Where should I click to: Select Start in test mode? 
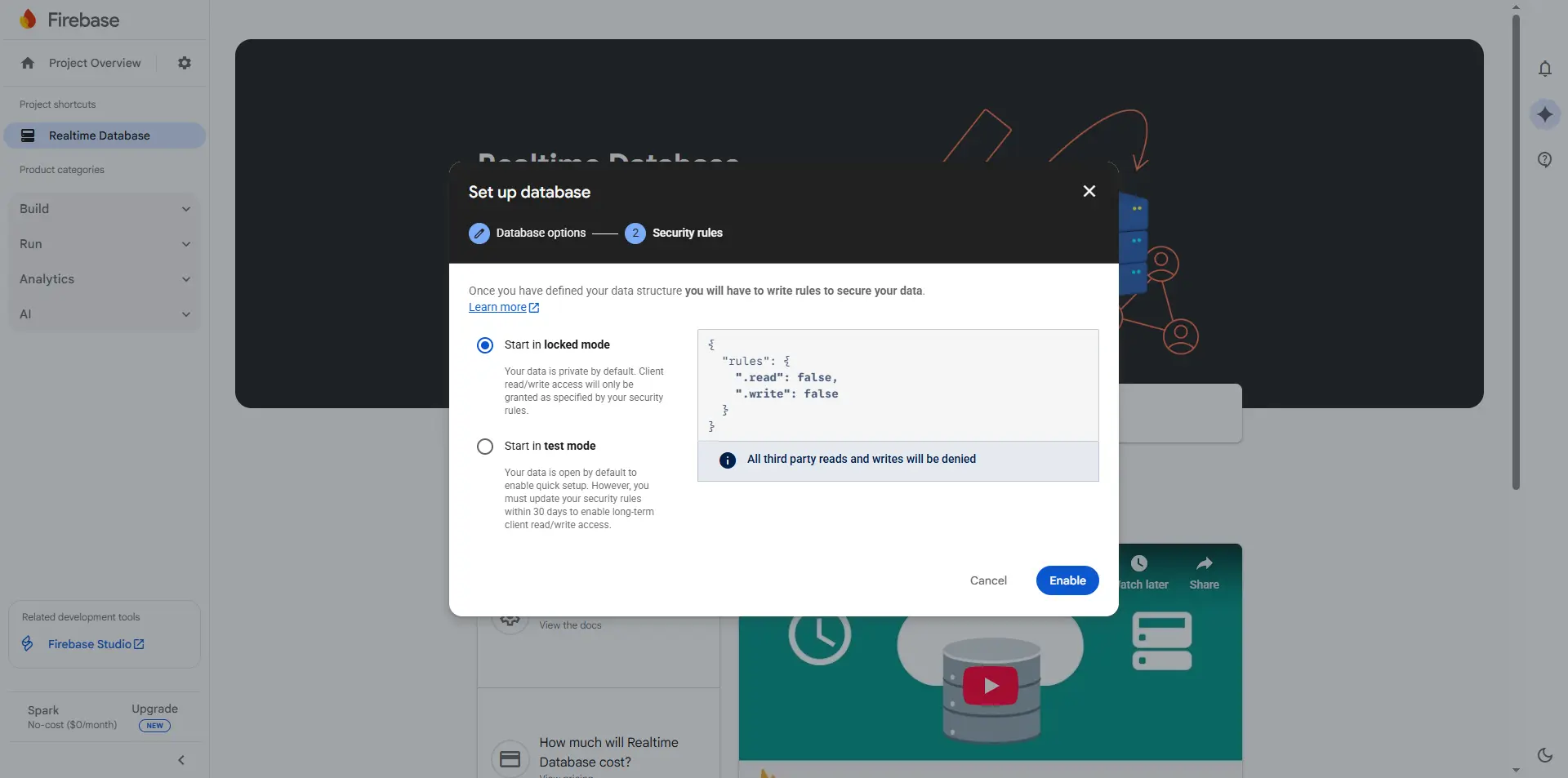click(485, 447)
